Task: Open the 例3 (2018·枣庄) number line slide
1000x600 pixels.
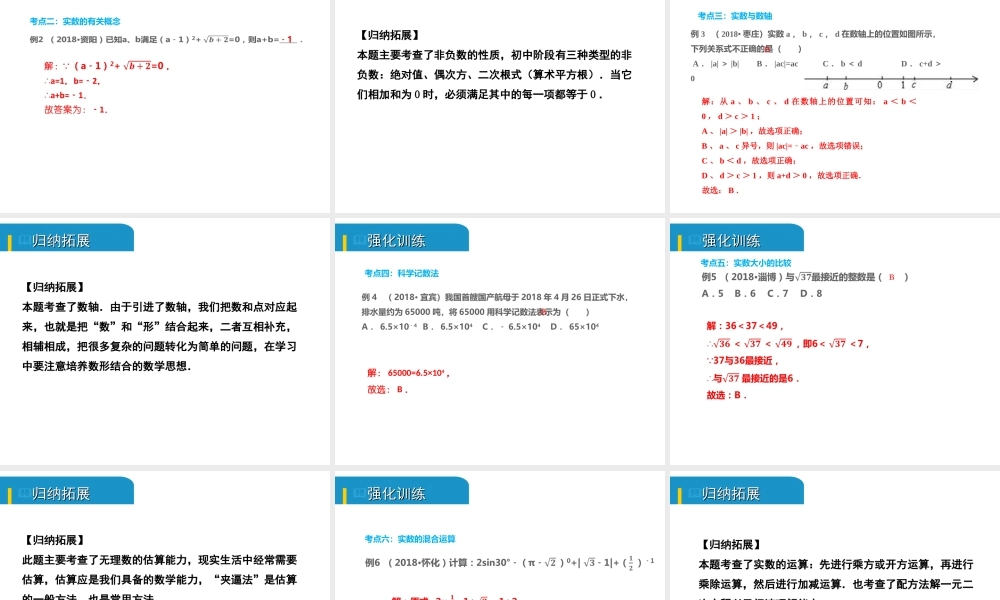Action: (835, 106)
